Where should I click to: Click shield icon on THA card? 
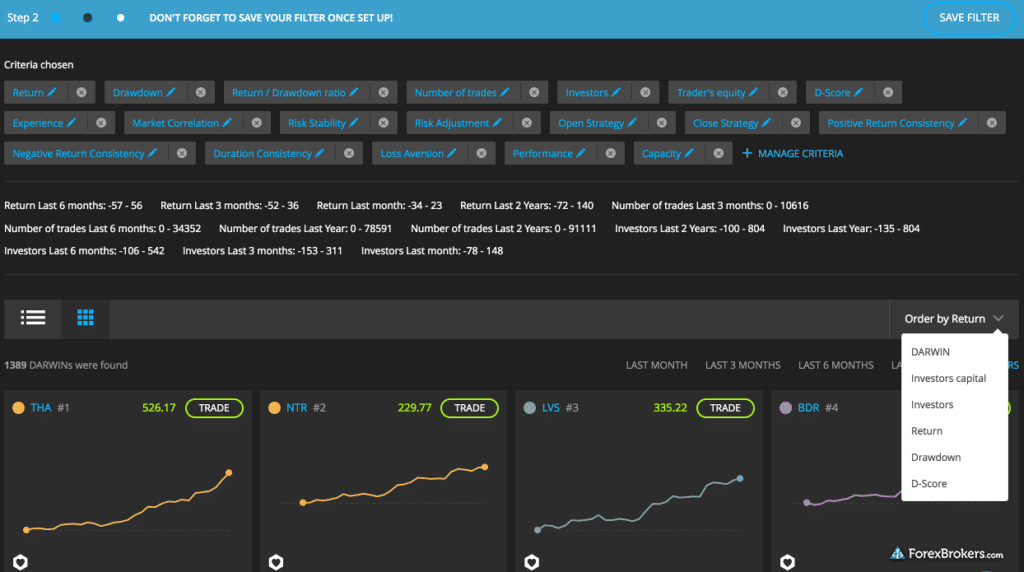coord(20,562)
